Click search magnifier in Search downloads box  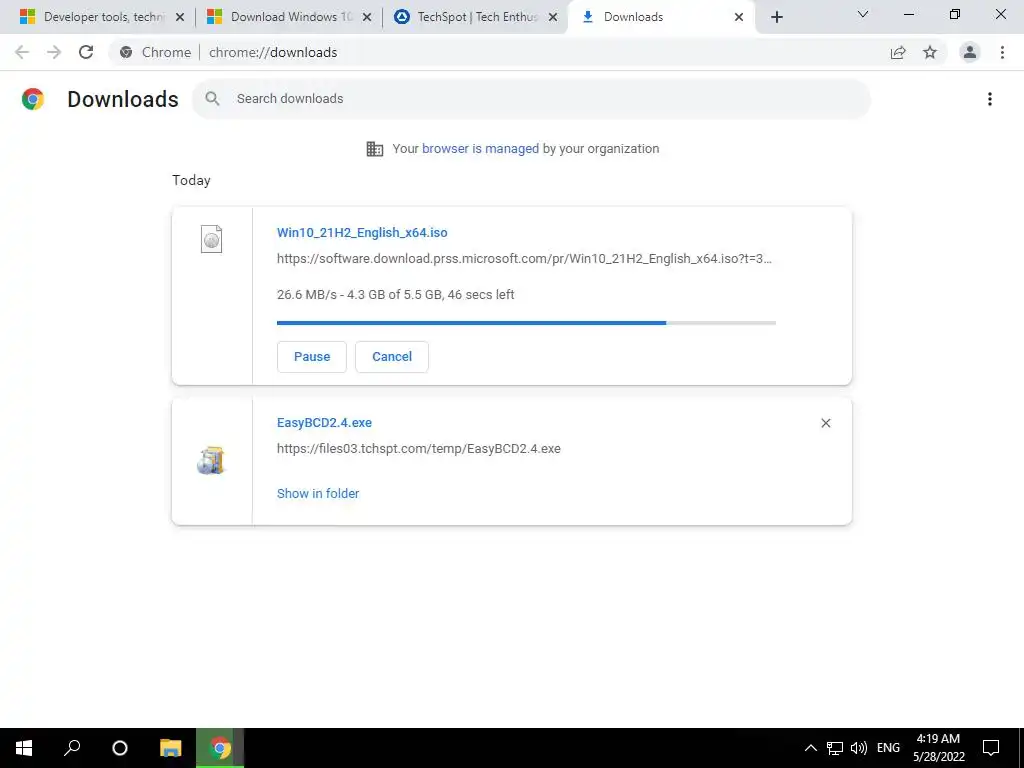212,99
